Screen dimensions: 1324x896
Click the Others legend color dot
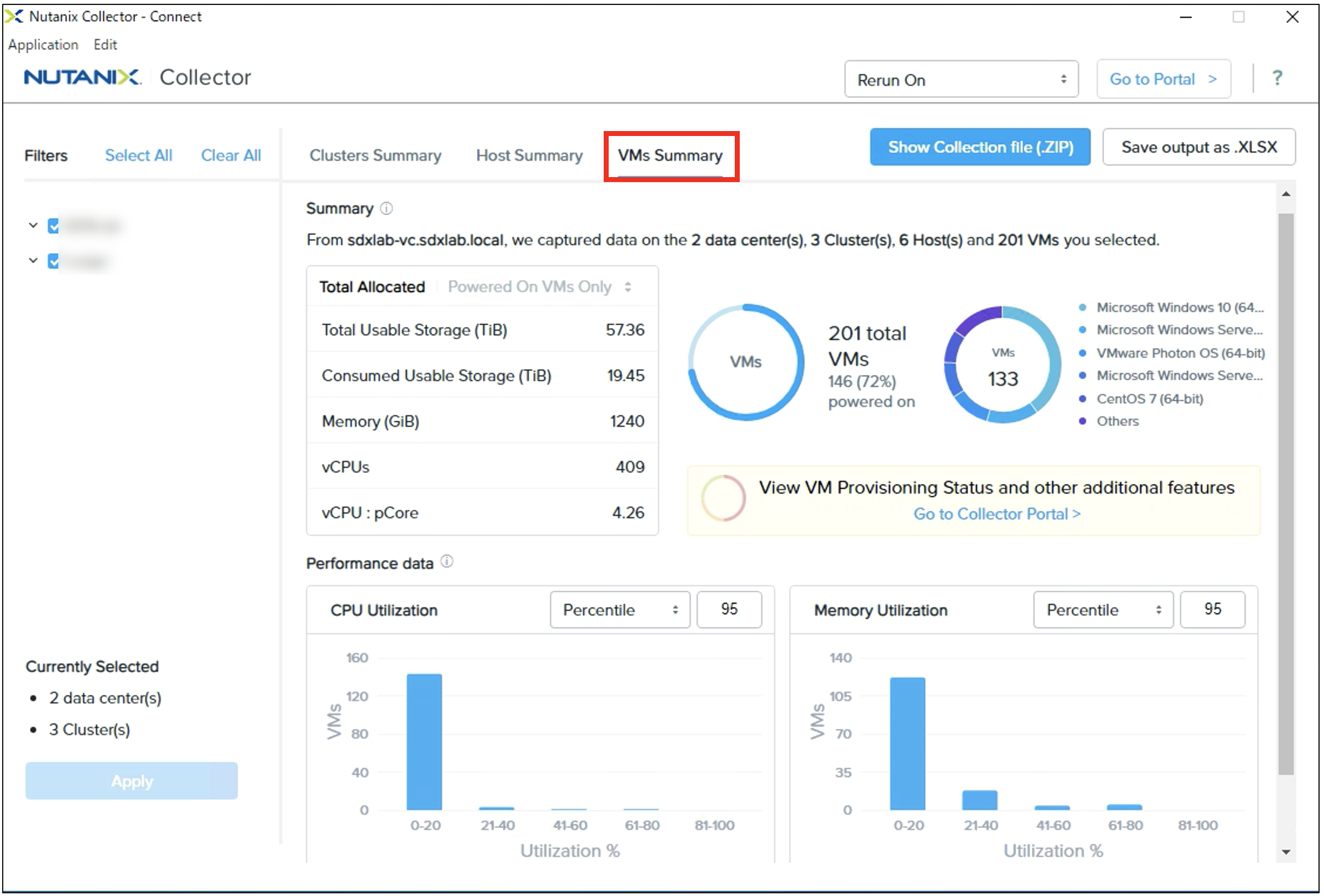point(1082,421)
